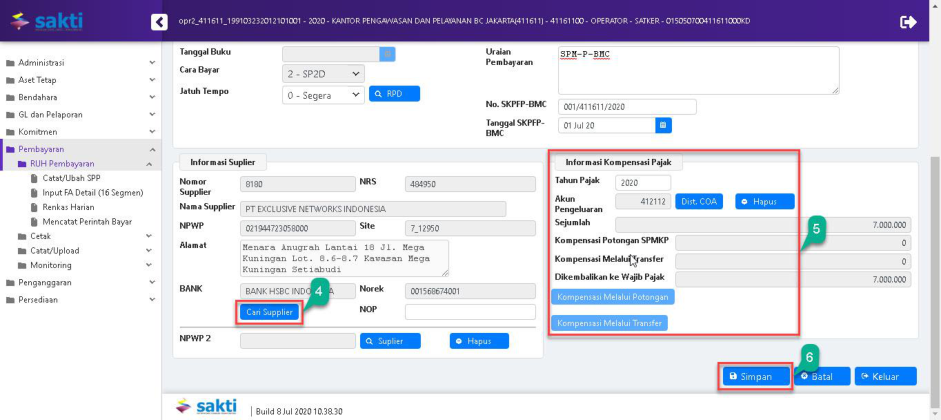Viewport: 941px width, 420px height.
Task: Open calendar icon beside Tanggal SKPFP-BMC
Action: coord(663,126)
